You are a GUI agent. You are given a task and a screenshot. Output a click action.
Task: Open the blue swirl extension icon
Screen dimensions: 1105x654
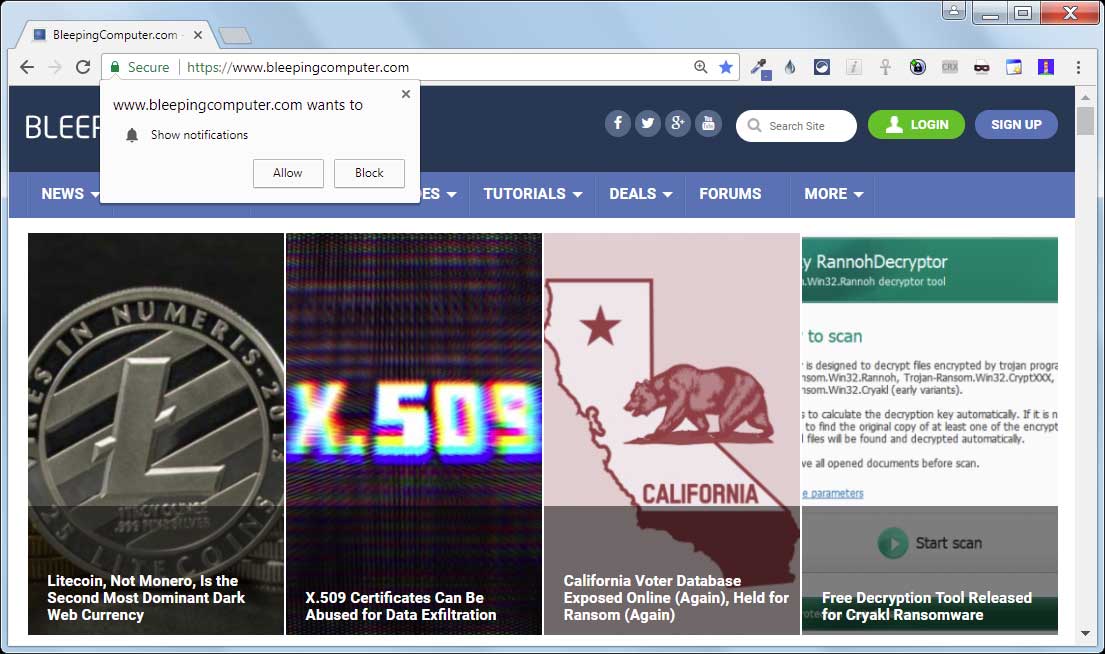point(822,67)
